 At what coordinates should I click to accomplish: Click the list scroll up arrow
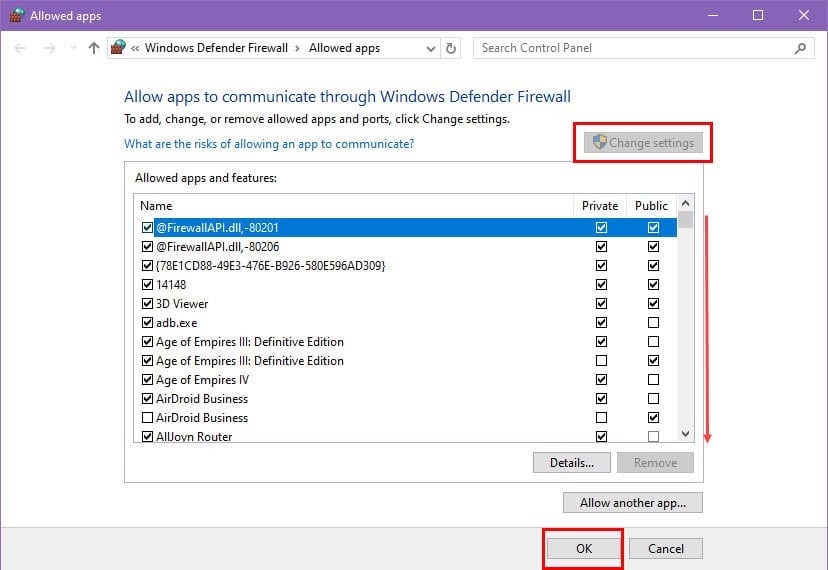[x=685, y=203]
